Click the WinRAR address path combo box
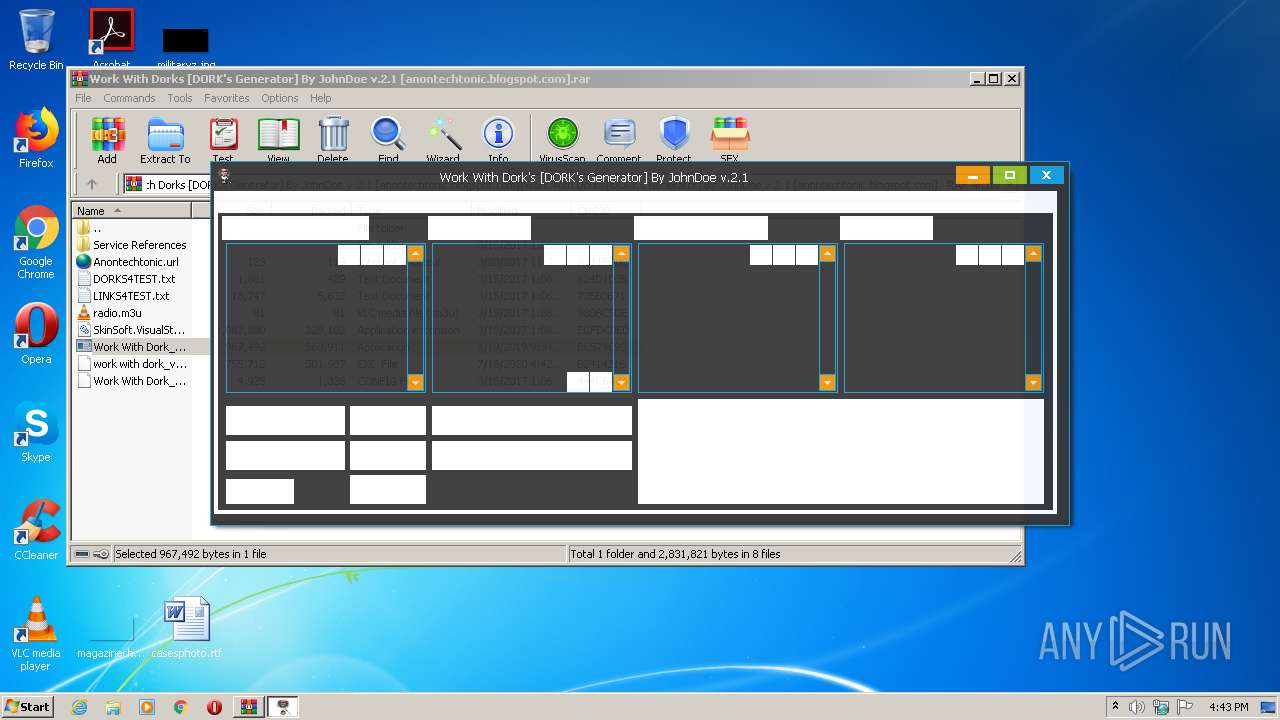This screenshot has width=1280, height=720. [x=167, y=184]
